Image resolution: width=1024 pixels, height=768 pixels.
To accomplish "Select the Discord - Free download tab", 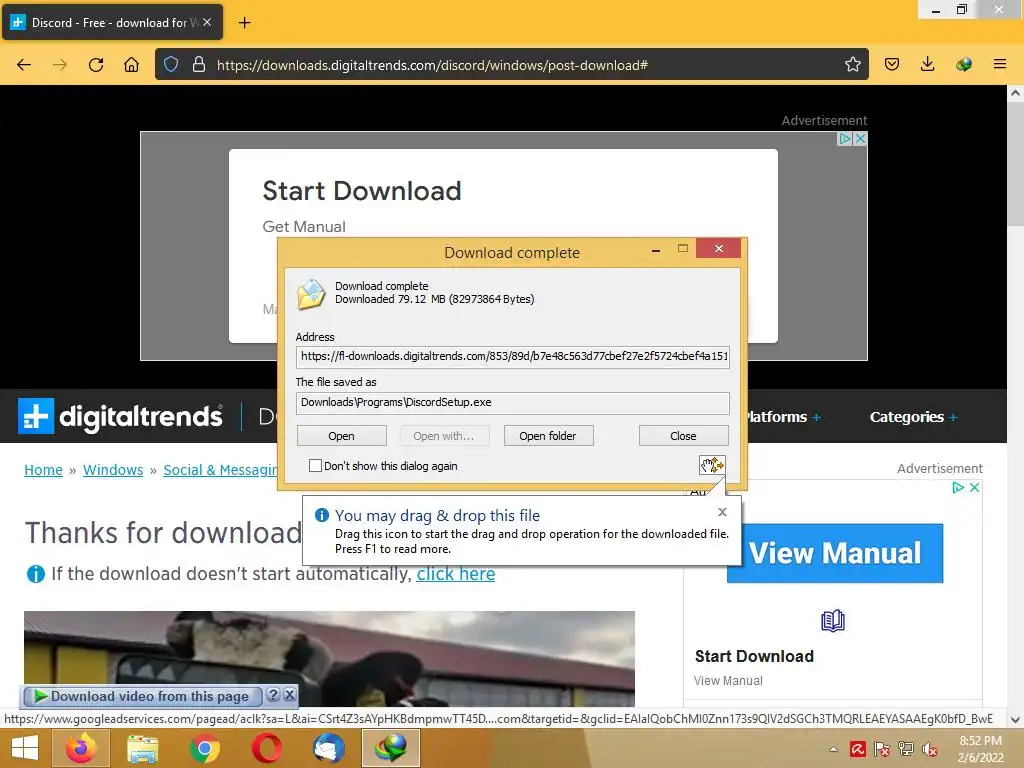I will click(112, 22).
